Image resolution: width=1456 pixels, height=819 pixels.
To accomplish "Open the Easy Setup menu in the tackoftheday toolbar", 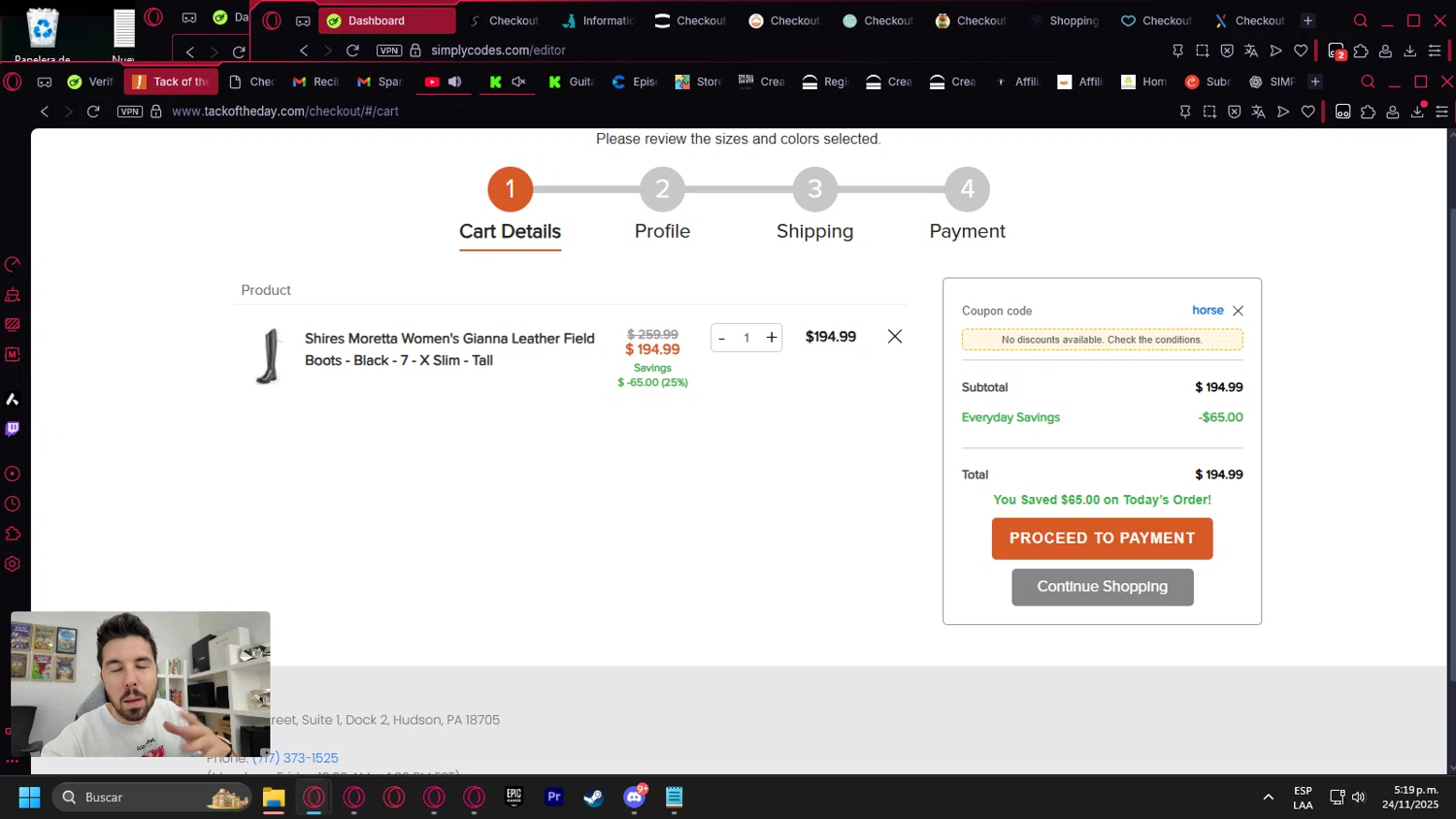I will point(1441,112).
